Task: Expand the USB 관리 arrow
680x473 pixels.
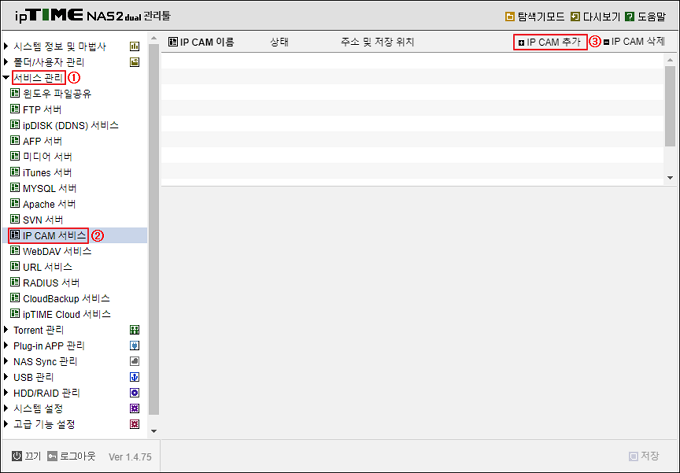Action: (6, 377)
